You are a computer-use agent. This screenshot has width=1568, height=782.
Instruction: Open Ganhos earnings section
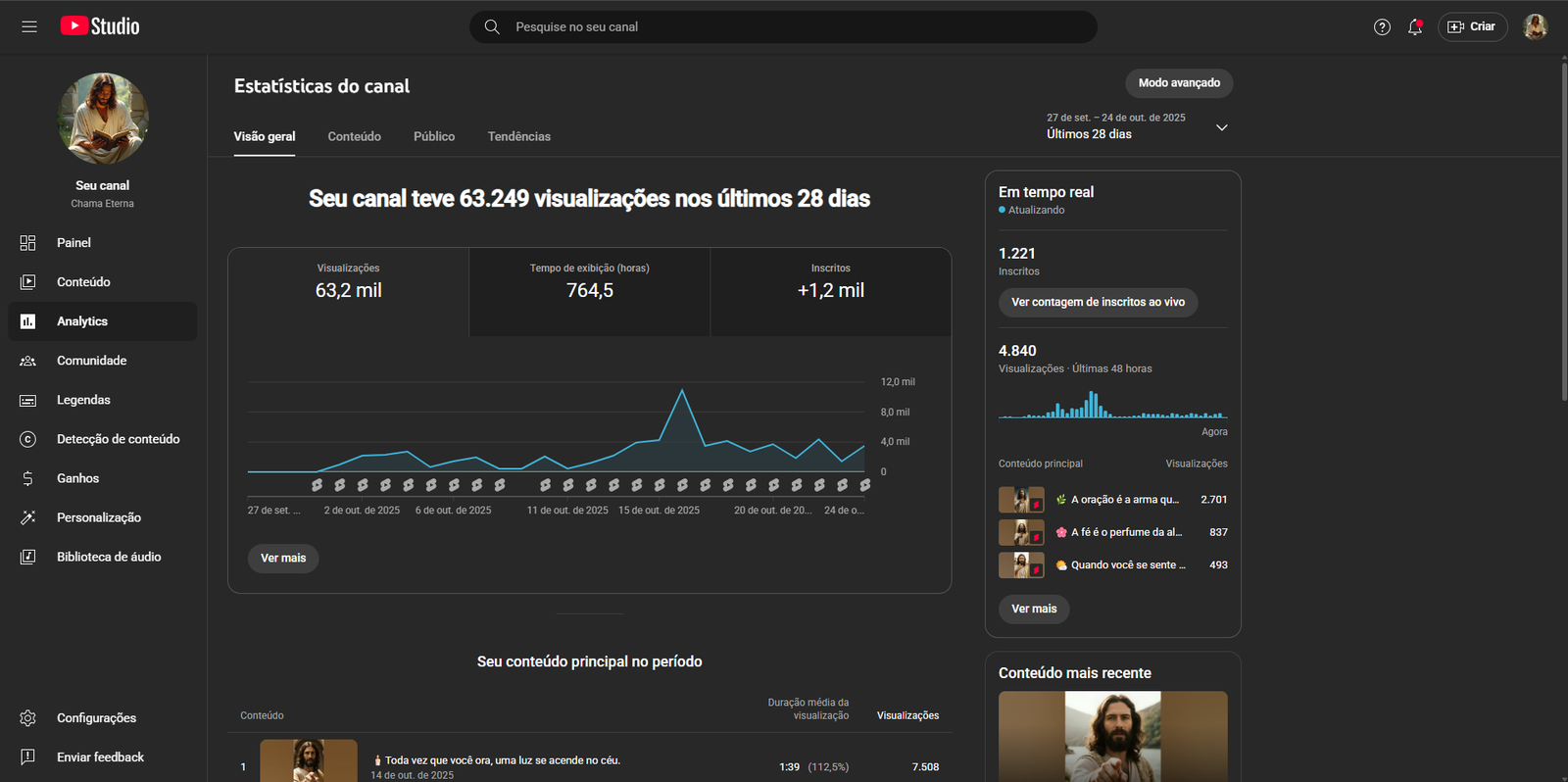click(x=77, y=478)
